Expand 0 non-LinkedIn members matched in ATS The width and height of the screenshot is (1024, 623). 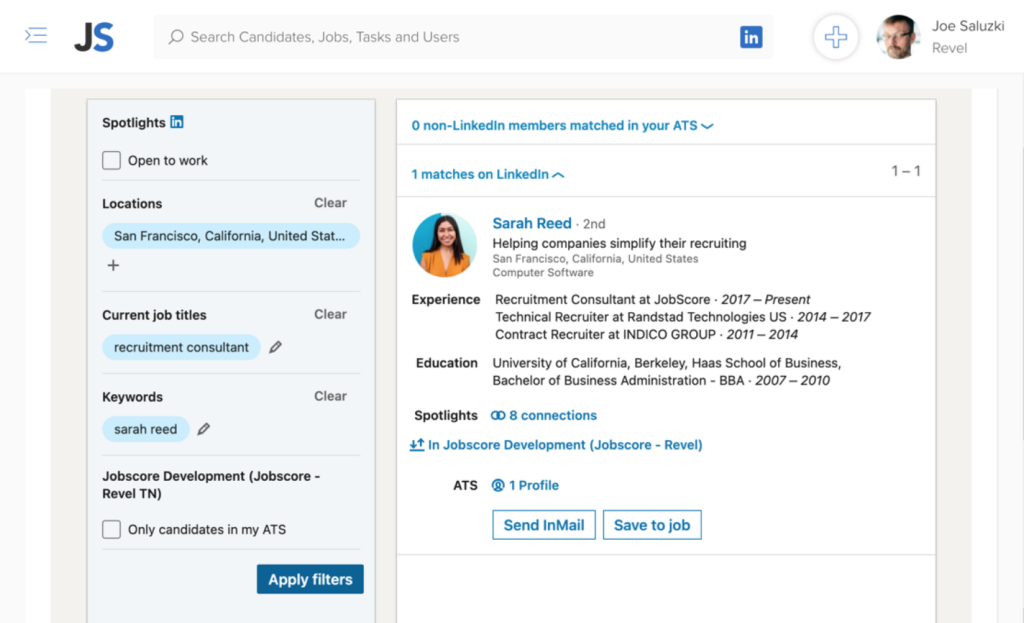coord(562,125)
